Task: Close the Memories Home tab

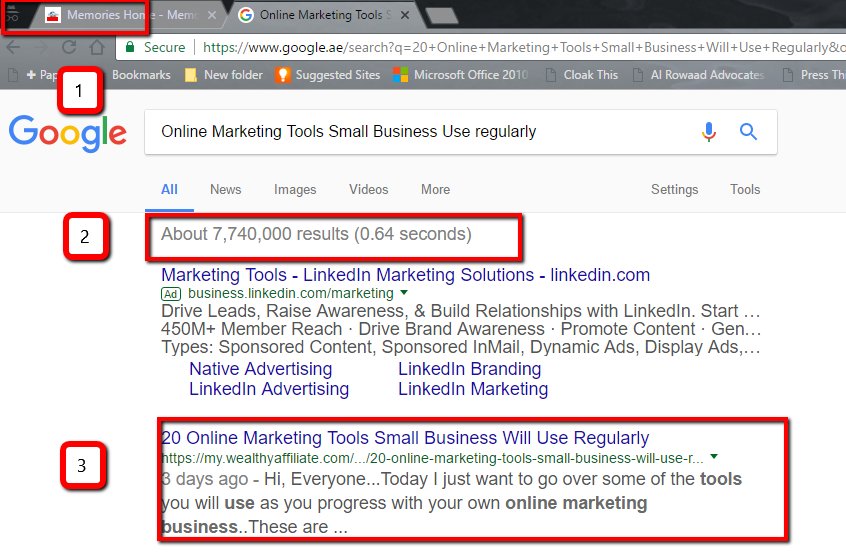Action: coord(212,15)
